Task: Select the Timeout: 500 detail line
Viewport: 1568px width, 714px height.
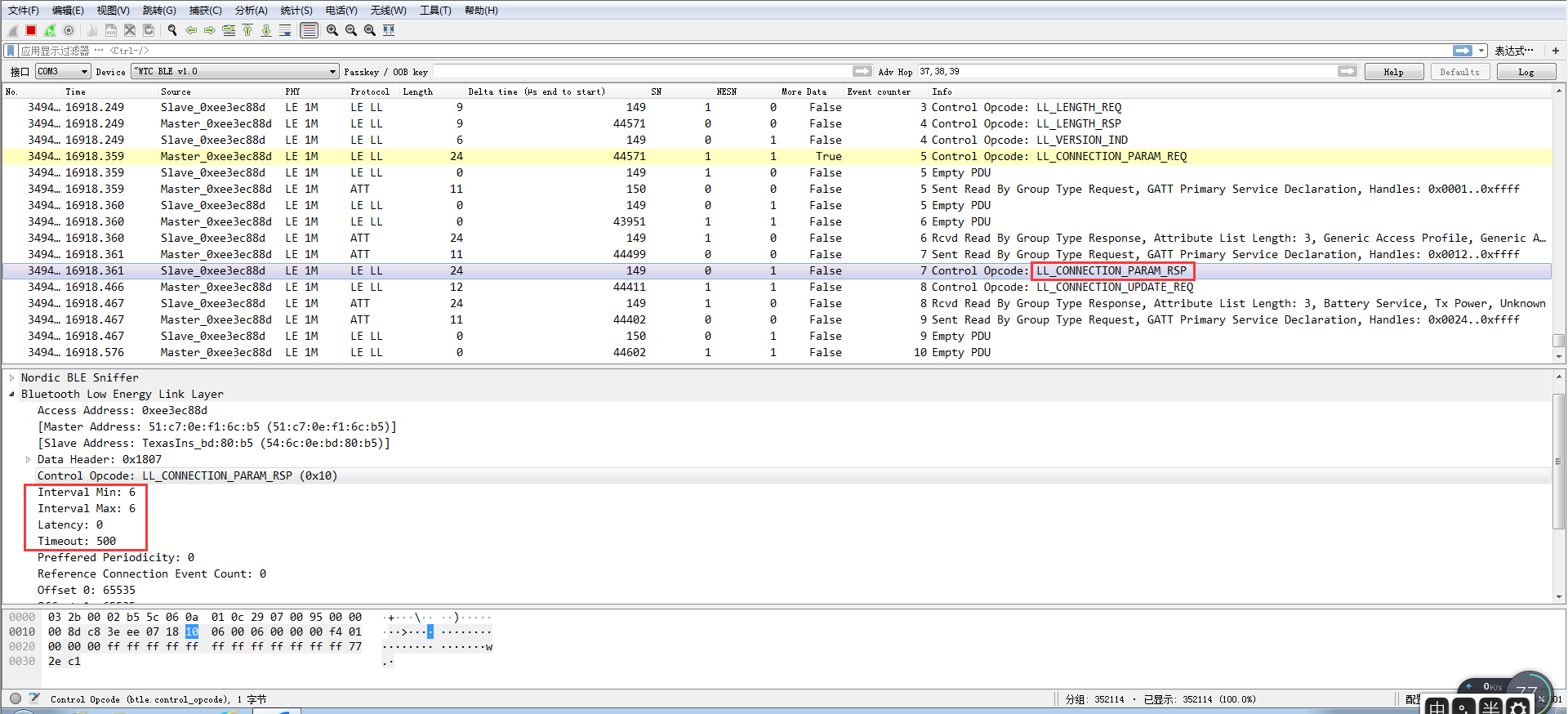Action: point(77,541)
